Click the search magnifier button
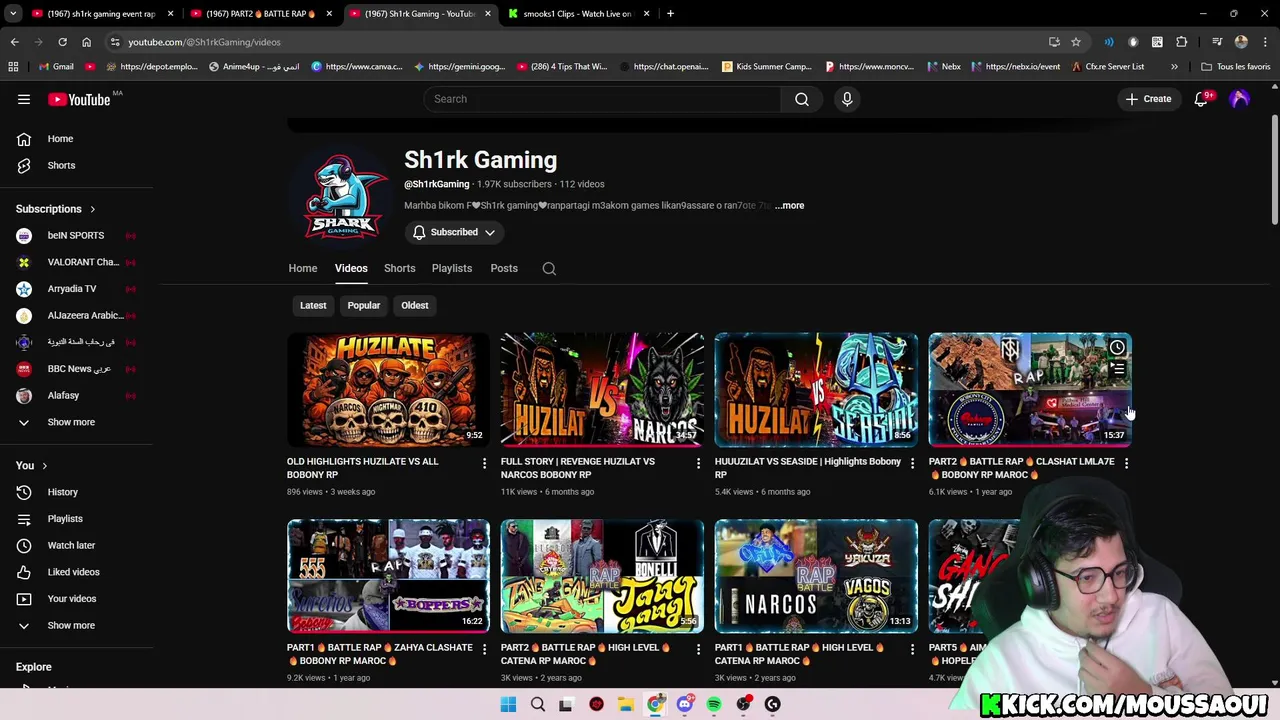 [x=802, y=99]
